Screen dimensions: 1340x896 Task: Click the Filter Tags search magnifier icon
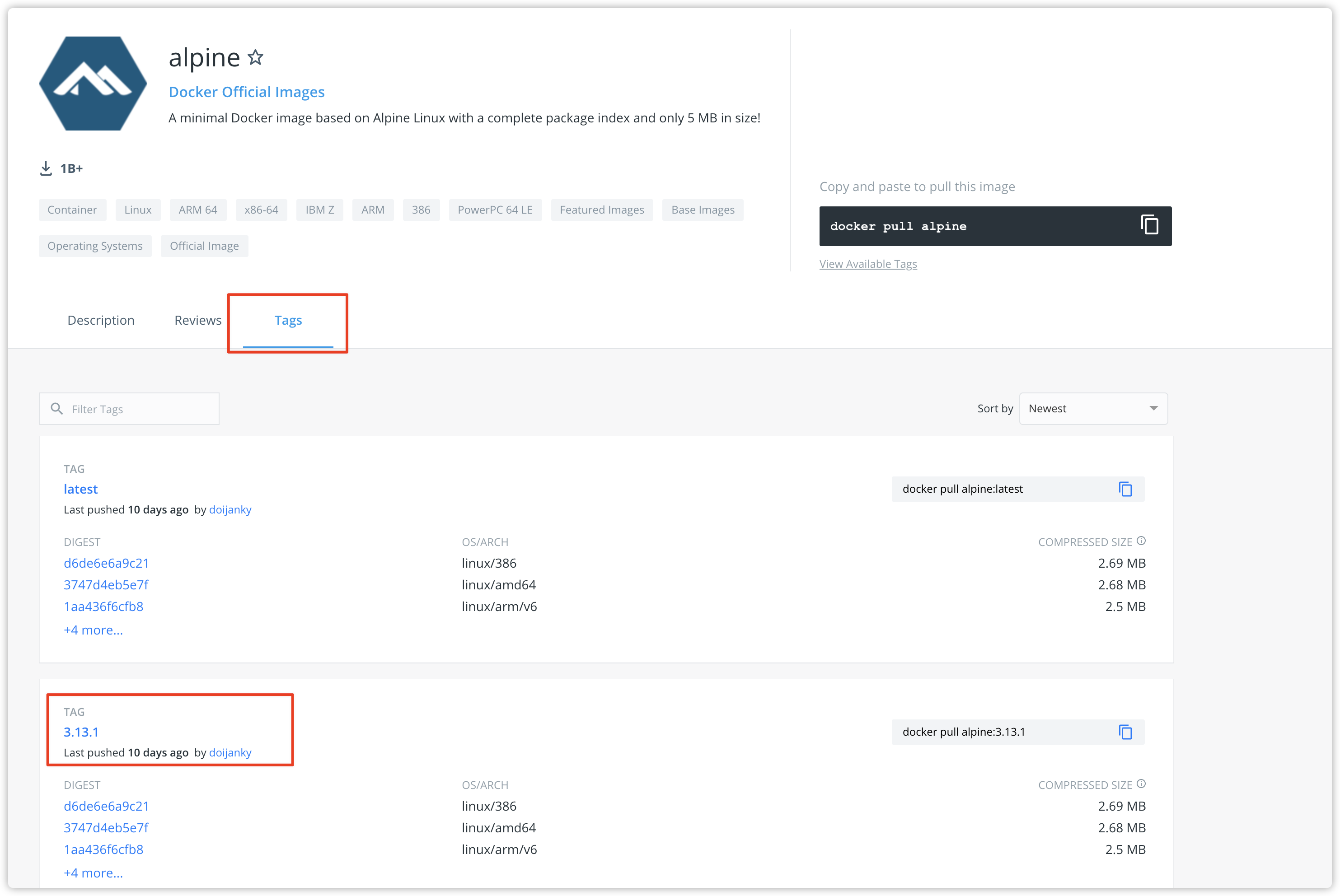(56, 409)
